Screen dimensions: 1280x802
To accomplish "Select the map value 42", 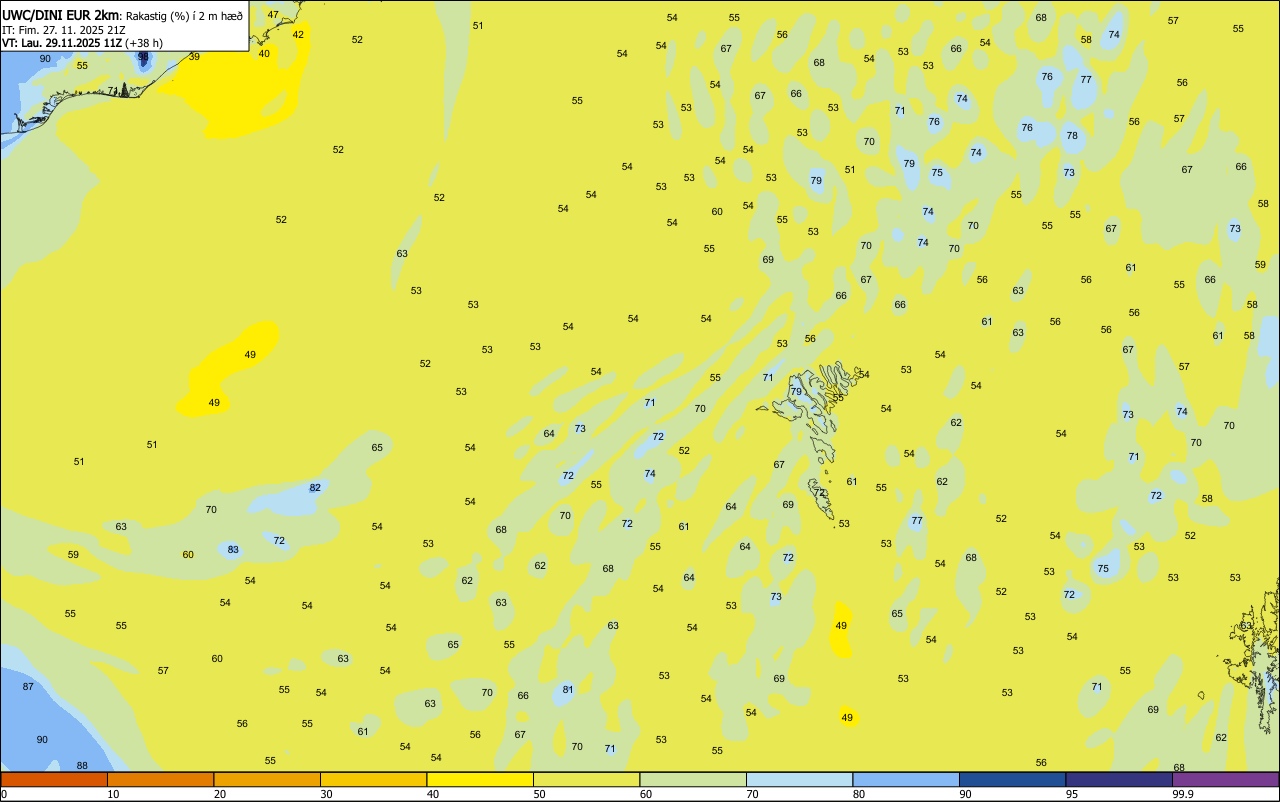I will [x=298, y=34].
